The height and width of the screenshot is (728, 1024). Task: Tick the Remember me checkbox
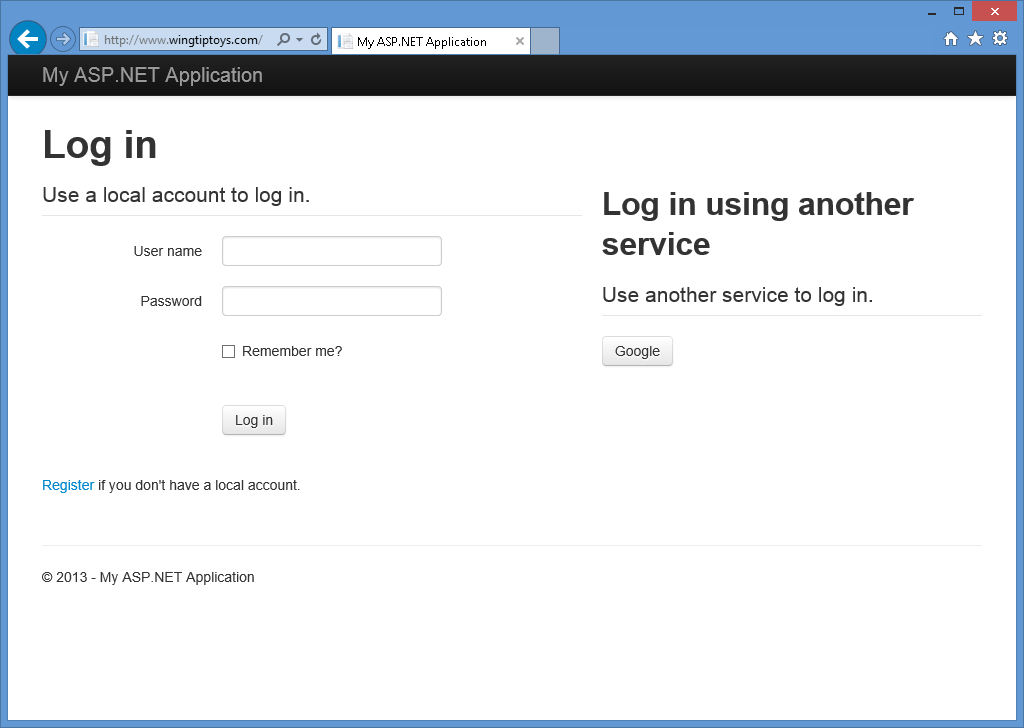(229, 351)
